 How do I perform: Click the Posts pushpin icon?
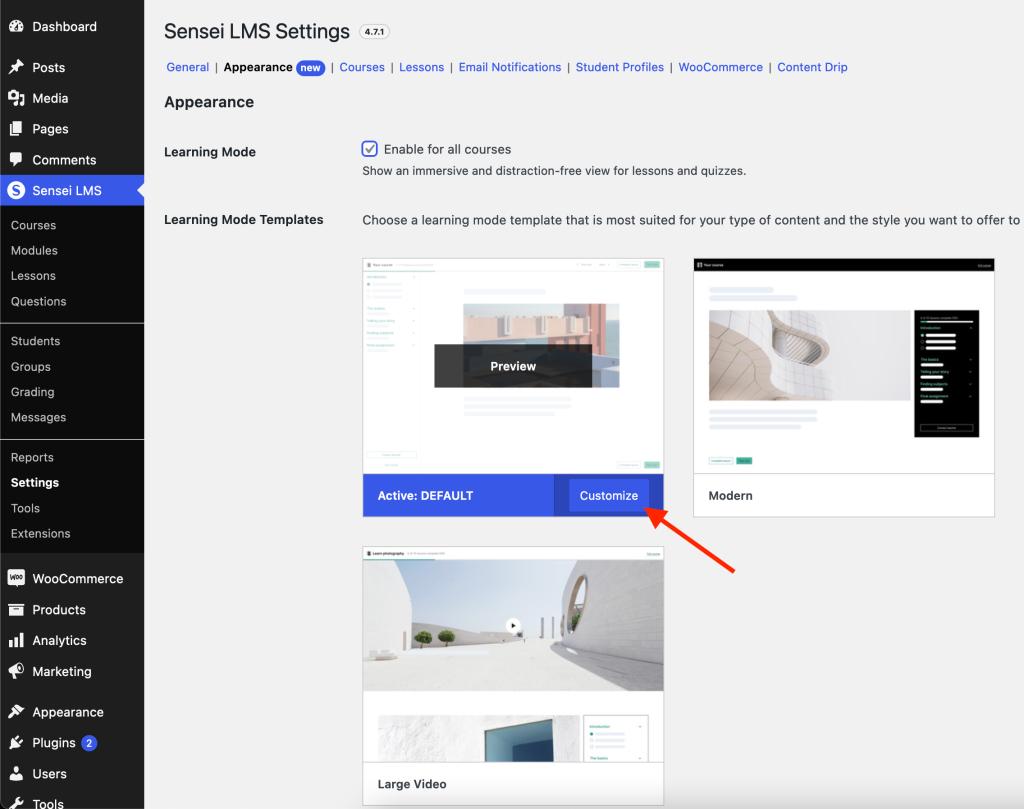click(x=16, y=67)
